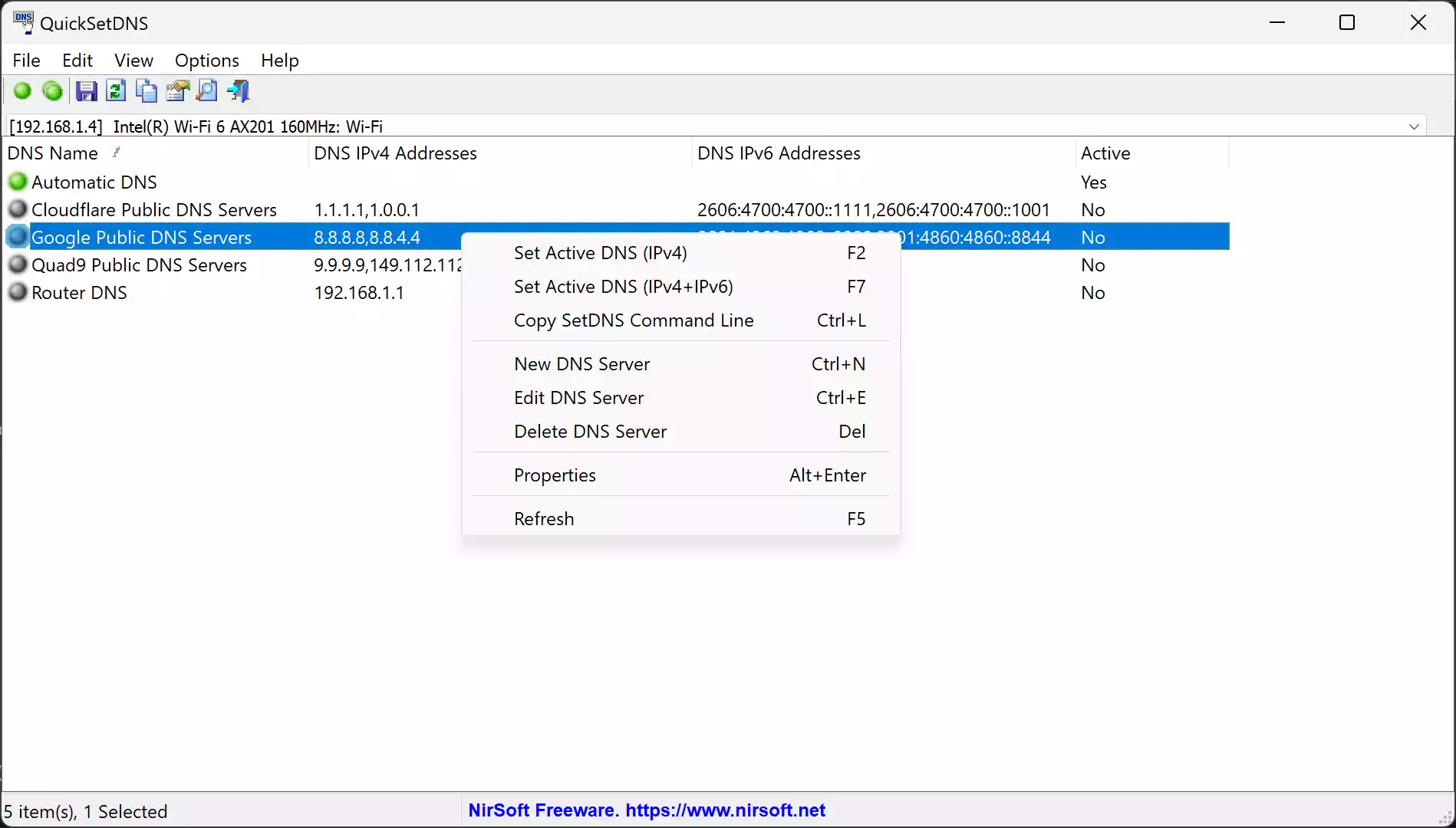Minimize the QuickSetDNS window
Image resolution: width=1456 pixels, height=828 pixels.
pyautogui.click(x=1277, y=22)
